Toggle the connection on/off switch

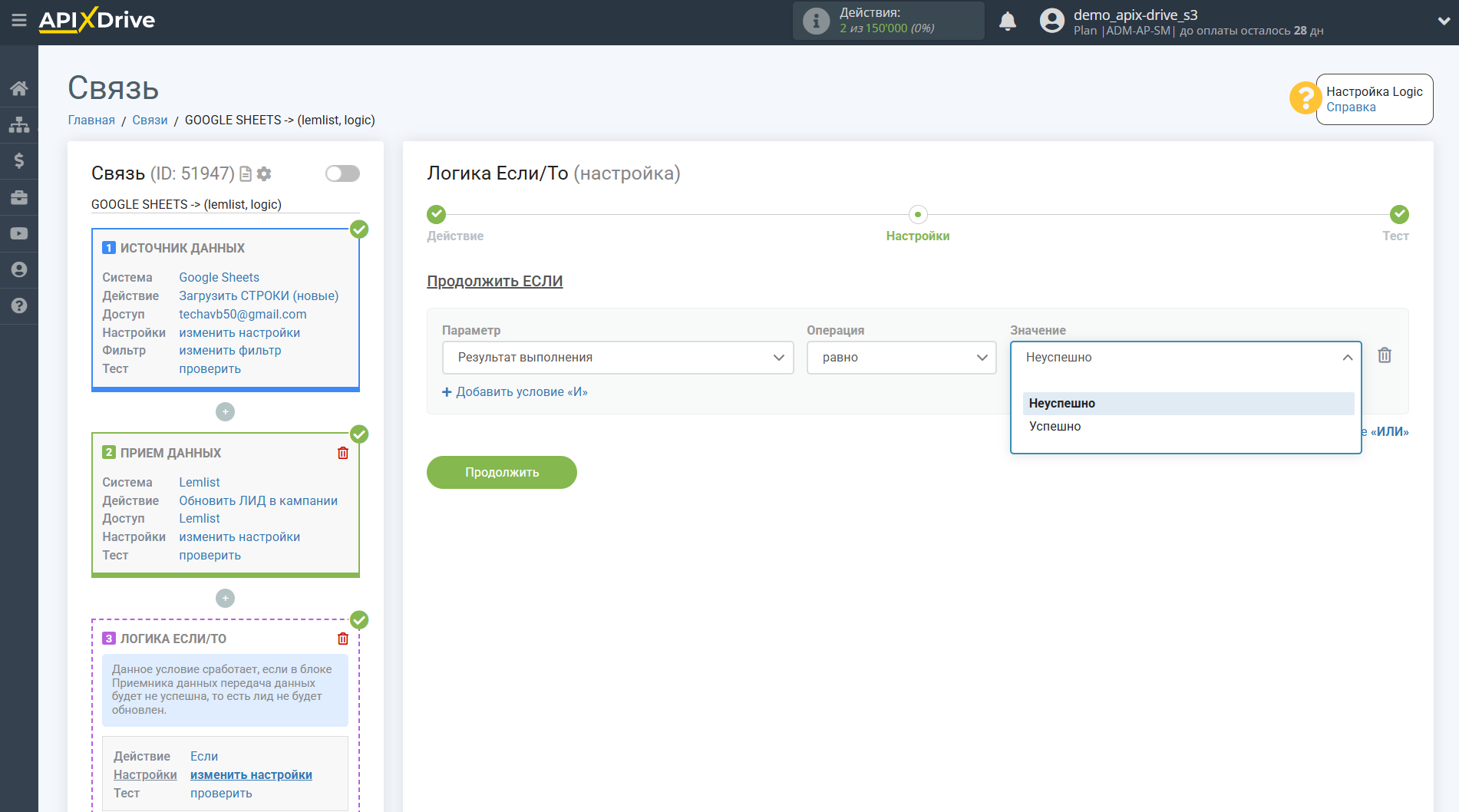click(342, 173)
